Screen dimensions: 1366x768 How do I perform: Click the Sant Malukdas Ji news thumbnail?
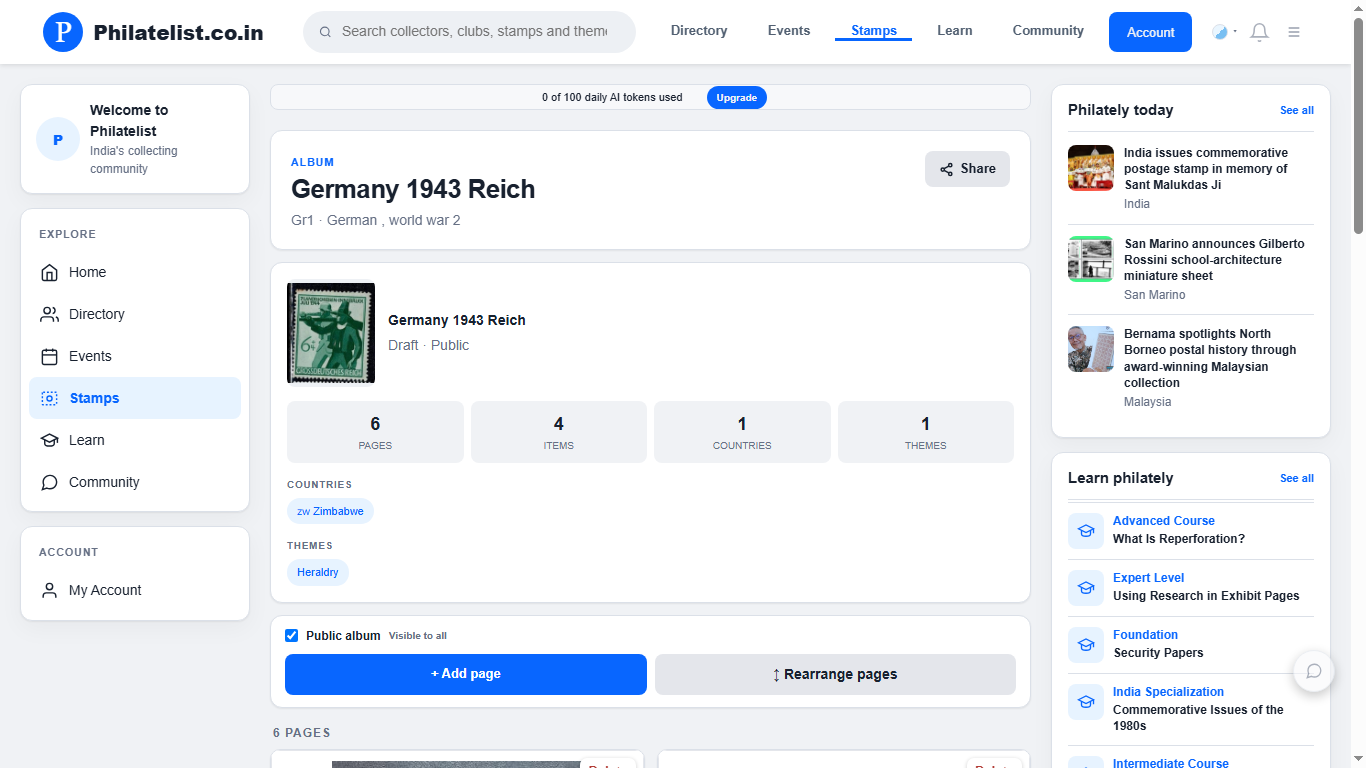(1091, 168)
